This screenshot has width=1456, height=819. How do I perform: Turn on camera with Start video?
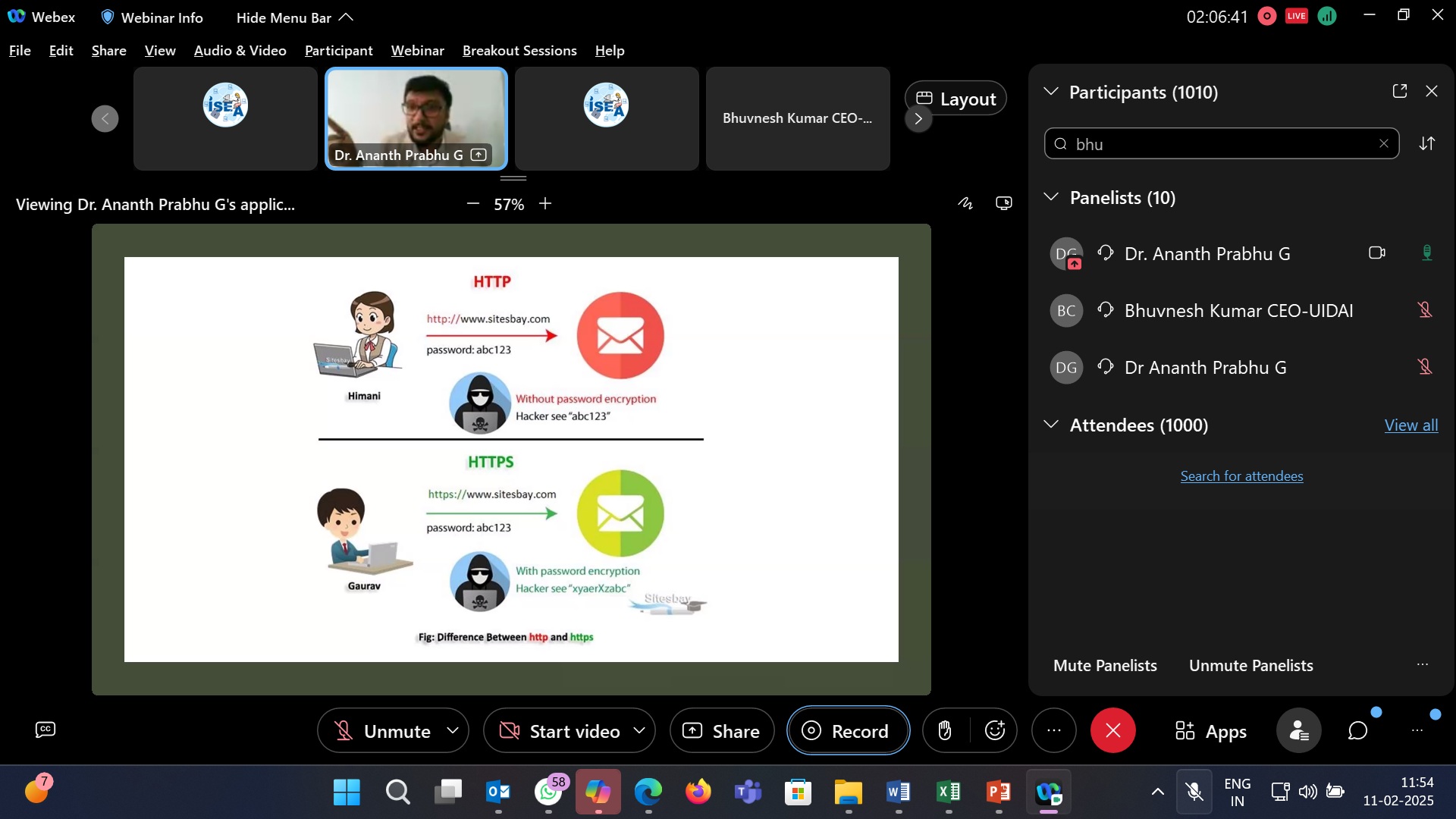click(561, 731)
